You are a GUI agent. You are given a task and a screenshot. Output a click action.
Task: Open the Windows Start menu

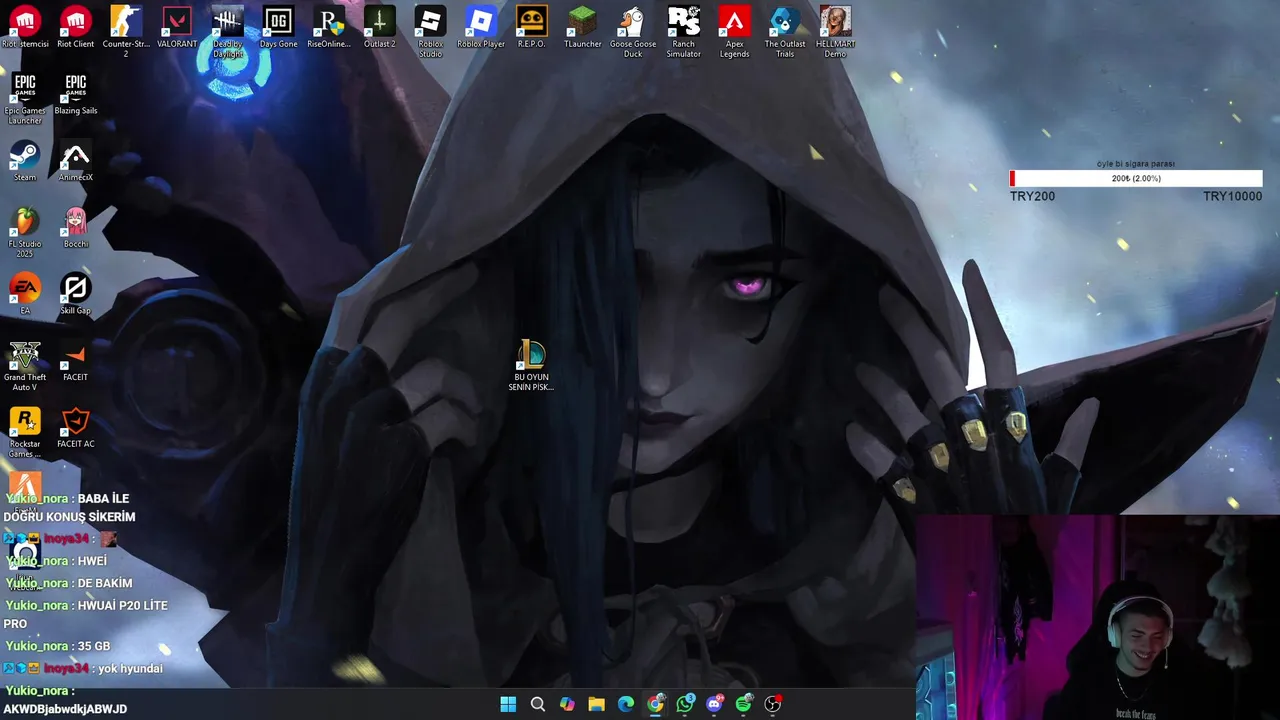pyautogui.click(x=508, y=704)
